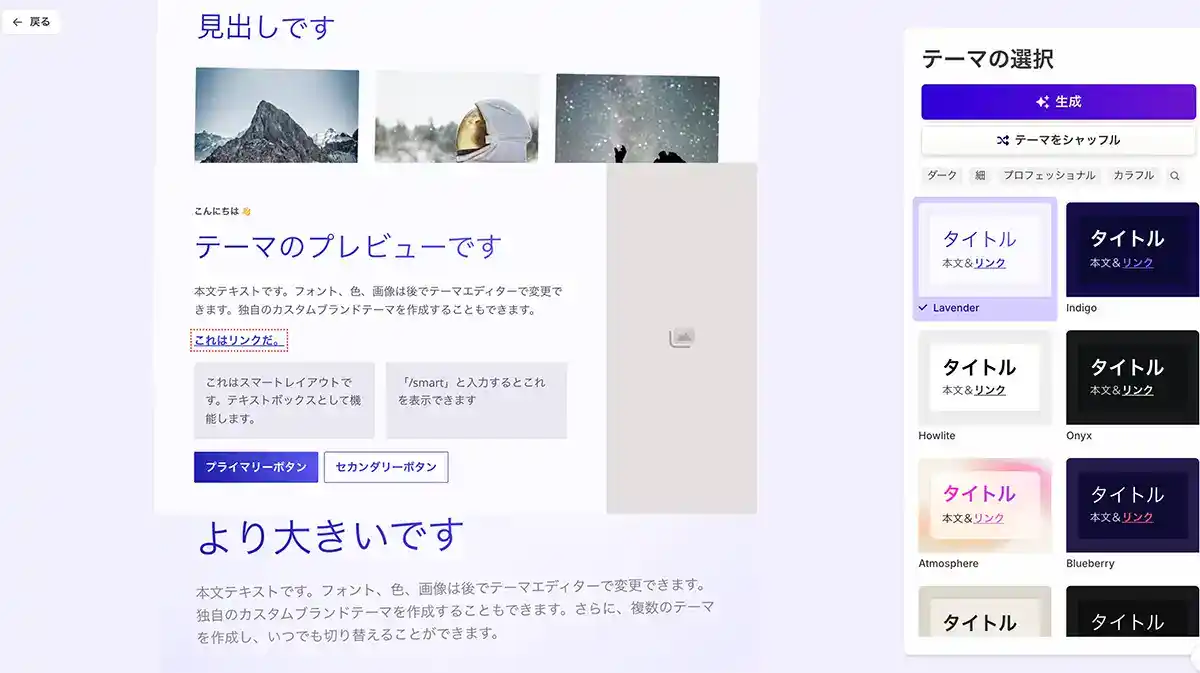
Task: Click the セカンダリーボタン button
Action: (386, 467)
